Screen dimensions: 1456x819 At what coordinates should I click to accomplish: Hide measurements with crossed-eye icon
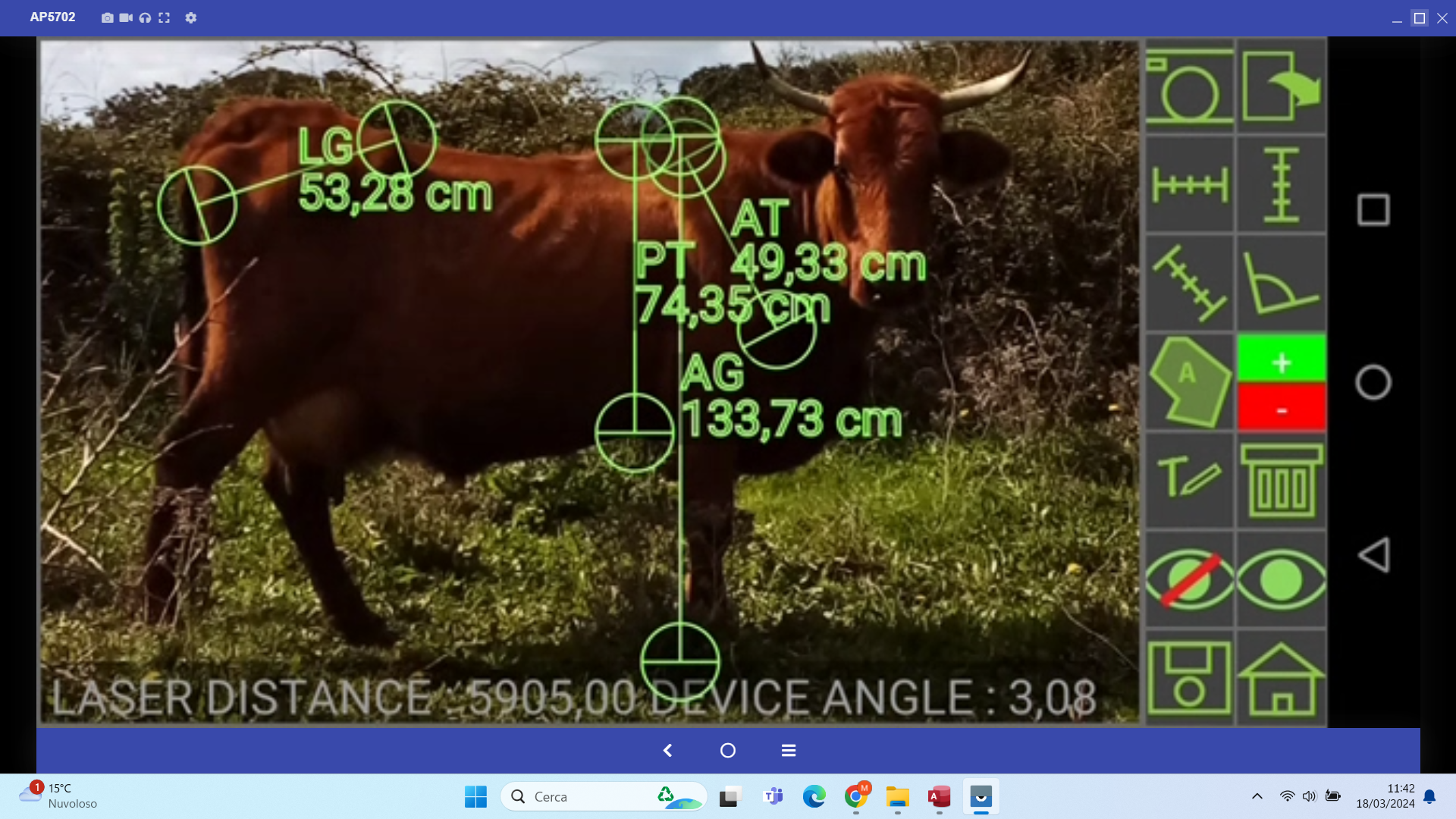[x=1189, y=579]
